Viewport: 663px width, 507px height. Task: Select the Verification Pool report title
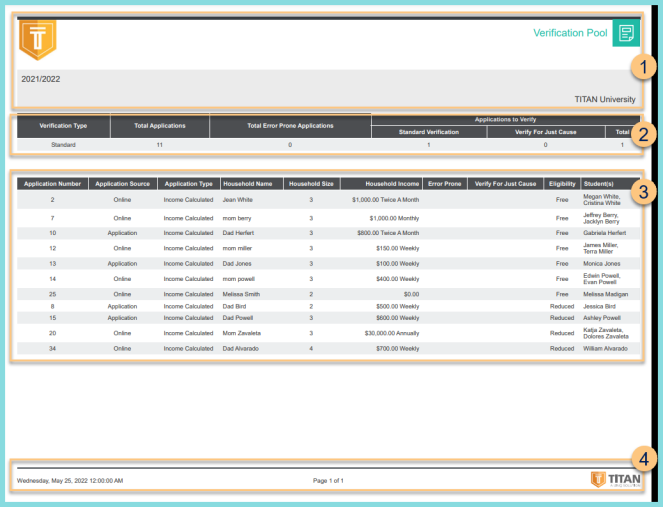click(x=570, y=33)
